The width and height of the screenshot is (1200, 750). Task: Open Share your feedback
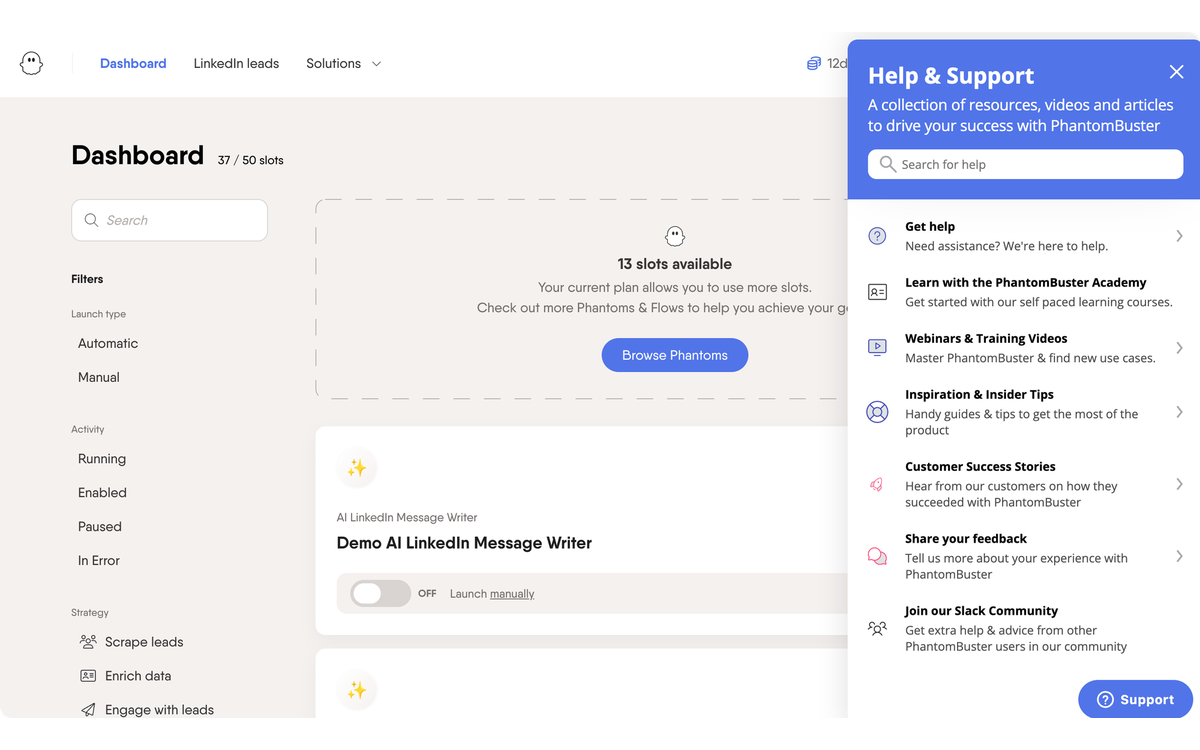(x=1023, y=556)
